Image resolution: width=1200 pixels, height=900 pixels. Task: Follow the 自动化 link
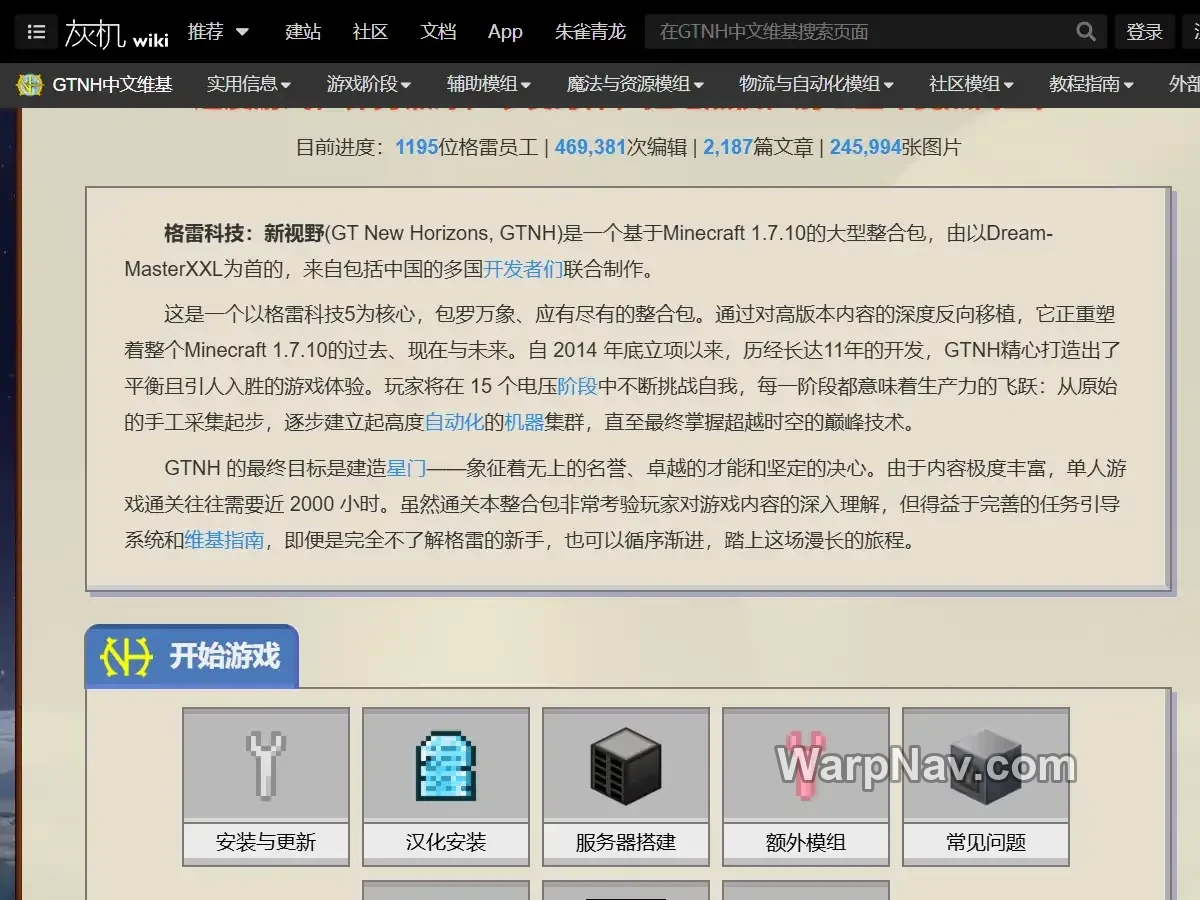(x=454, y=422)
